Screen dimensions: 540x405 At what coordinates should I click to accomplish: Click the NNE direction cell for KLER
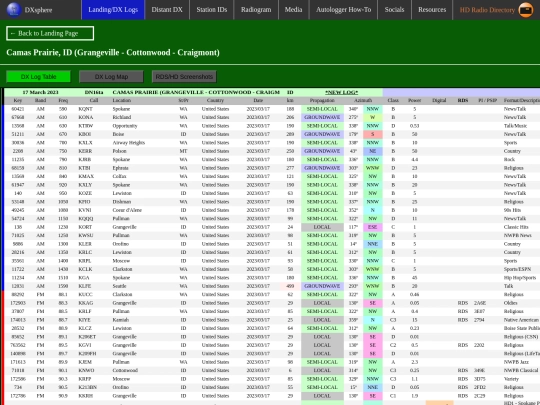373,244
